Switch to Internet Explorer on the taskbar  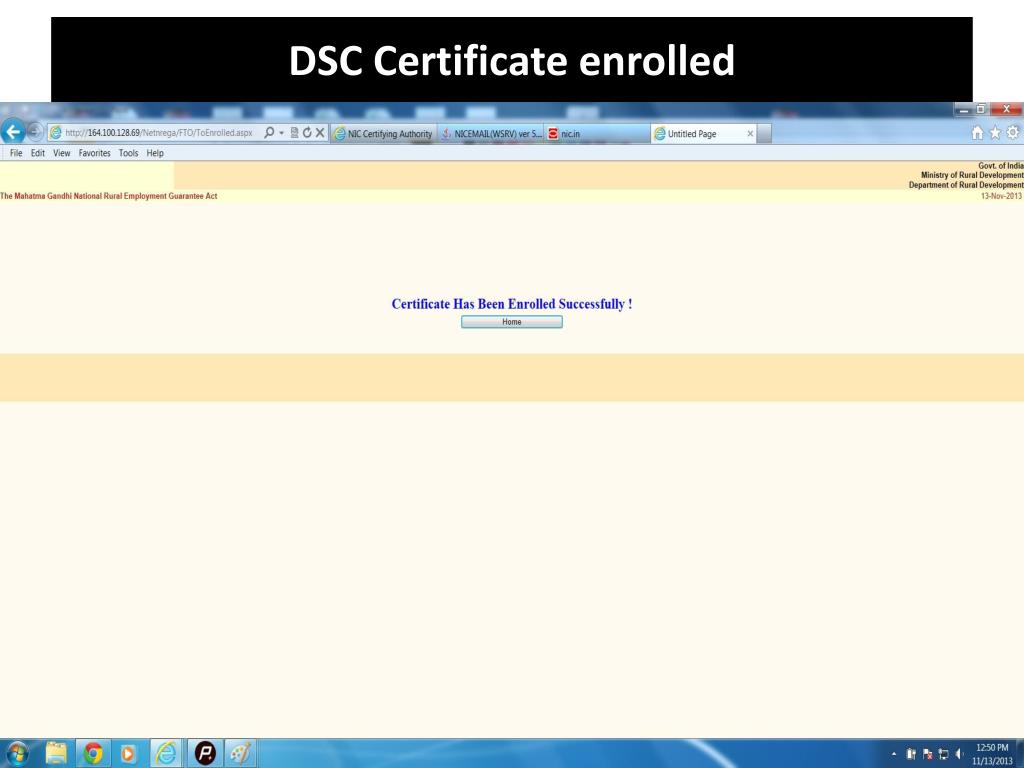pos(167,754)
